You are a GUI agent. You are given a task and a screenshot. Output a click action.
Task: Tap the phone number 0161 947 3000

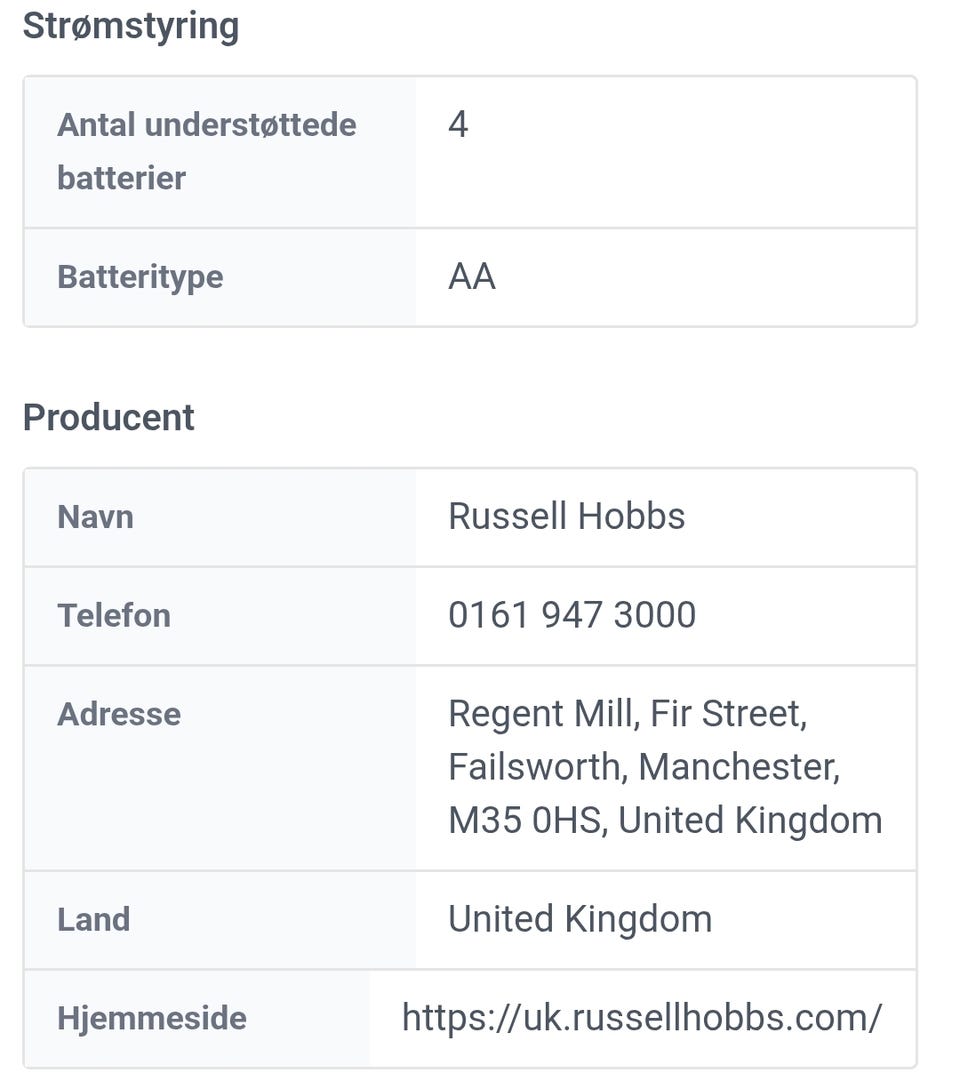coord(571,615)
